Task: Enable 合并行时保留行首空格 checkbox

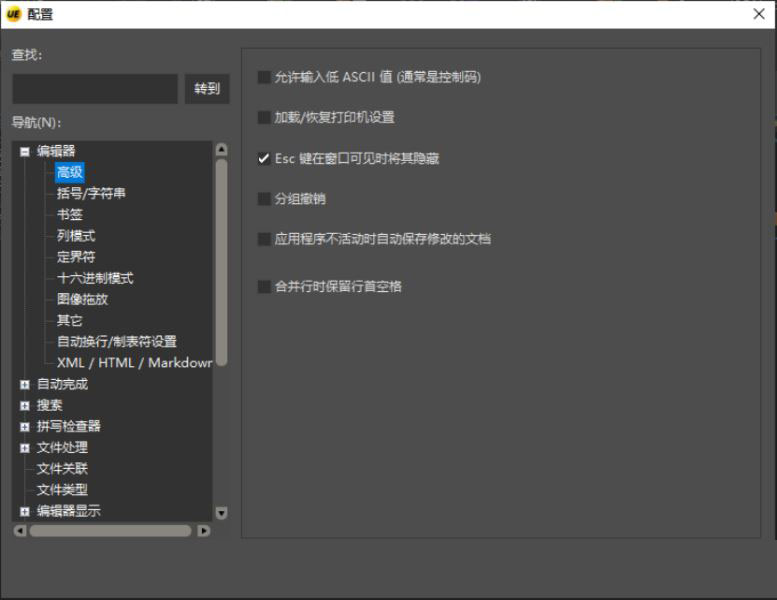Action: coord(264,286)
